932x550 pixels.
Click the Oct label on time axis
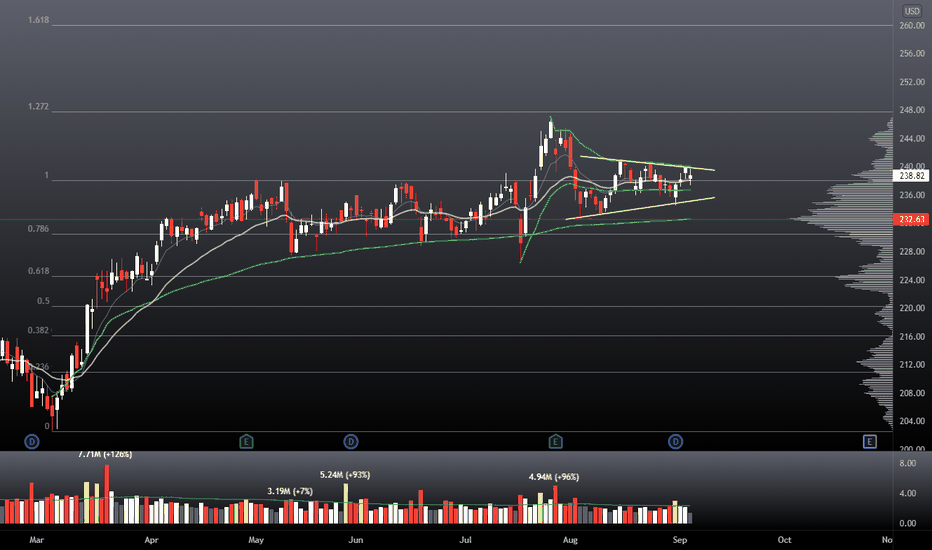(x=784, y=540)
